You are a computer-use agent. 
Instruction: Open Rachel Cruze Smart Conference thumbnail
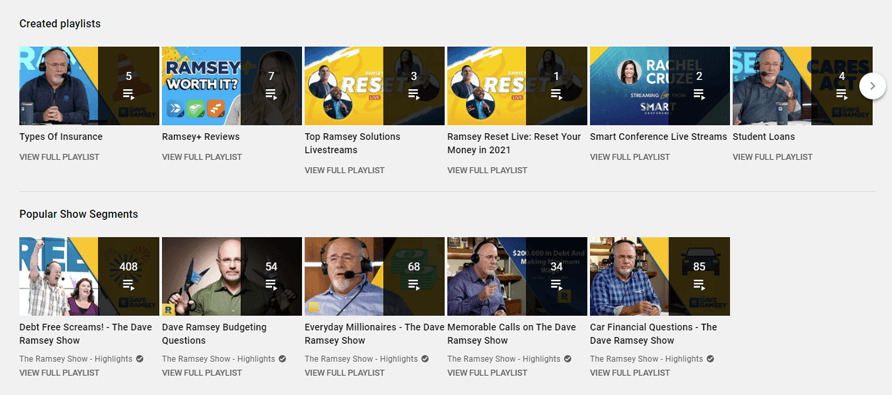(660, 86)
